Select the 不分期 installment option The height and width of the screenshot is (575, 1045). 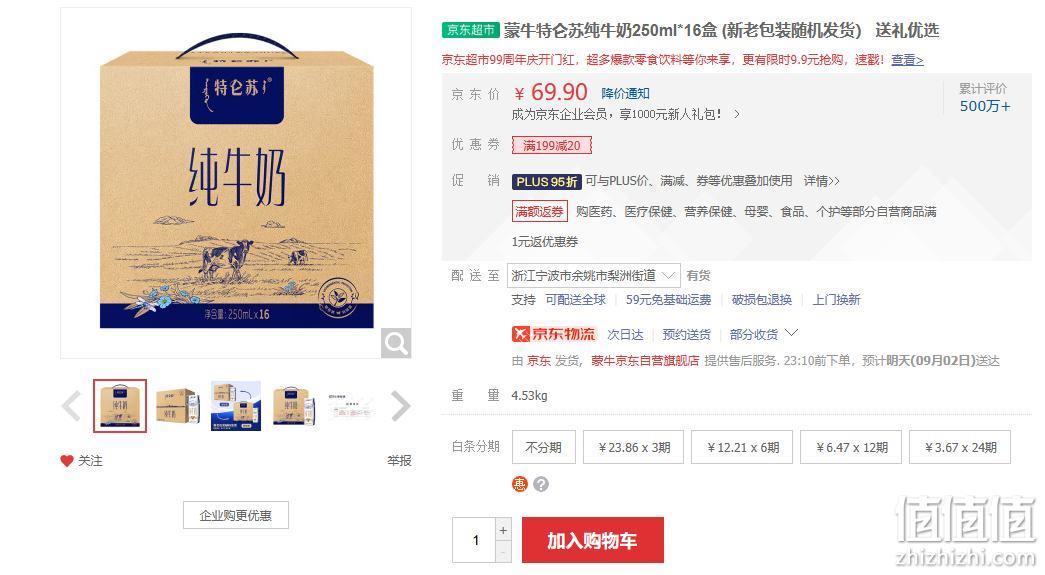543,447
